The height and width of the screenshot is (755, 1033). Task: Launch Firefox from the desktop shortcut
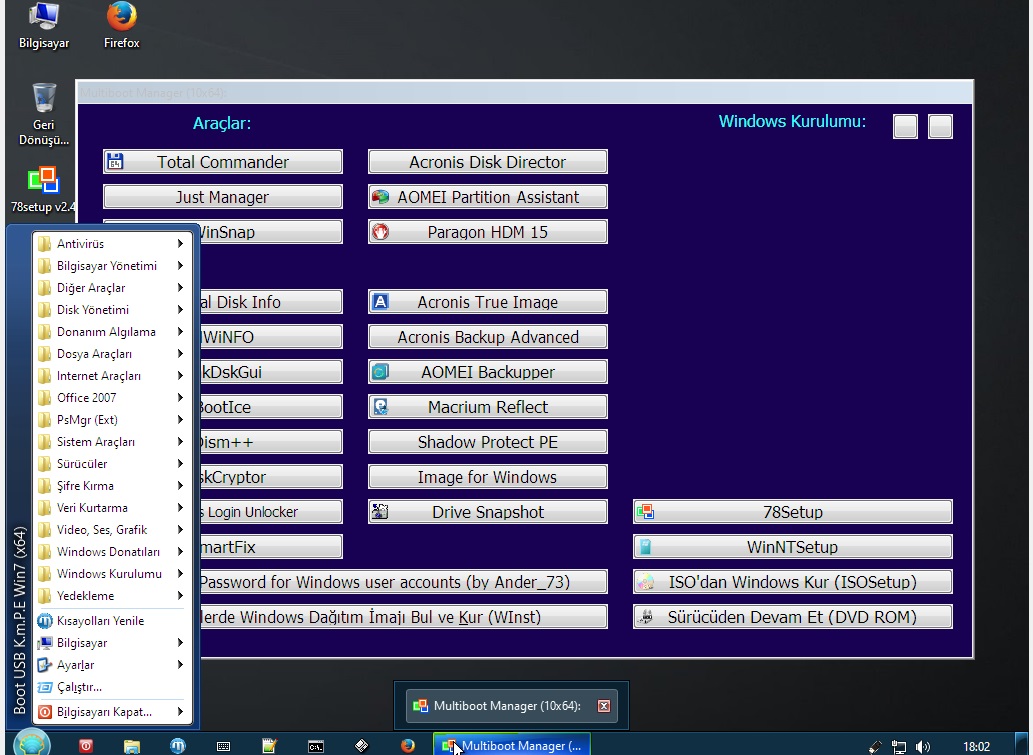121,24
